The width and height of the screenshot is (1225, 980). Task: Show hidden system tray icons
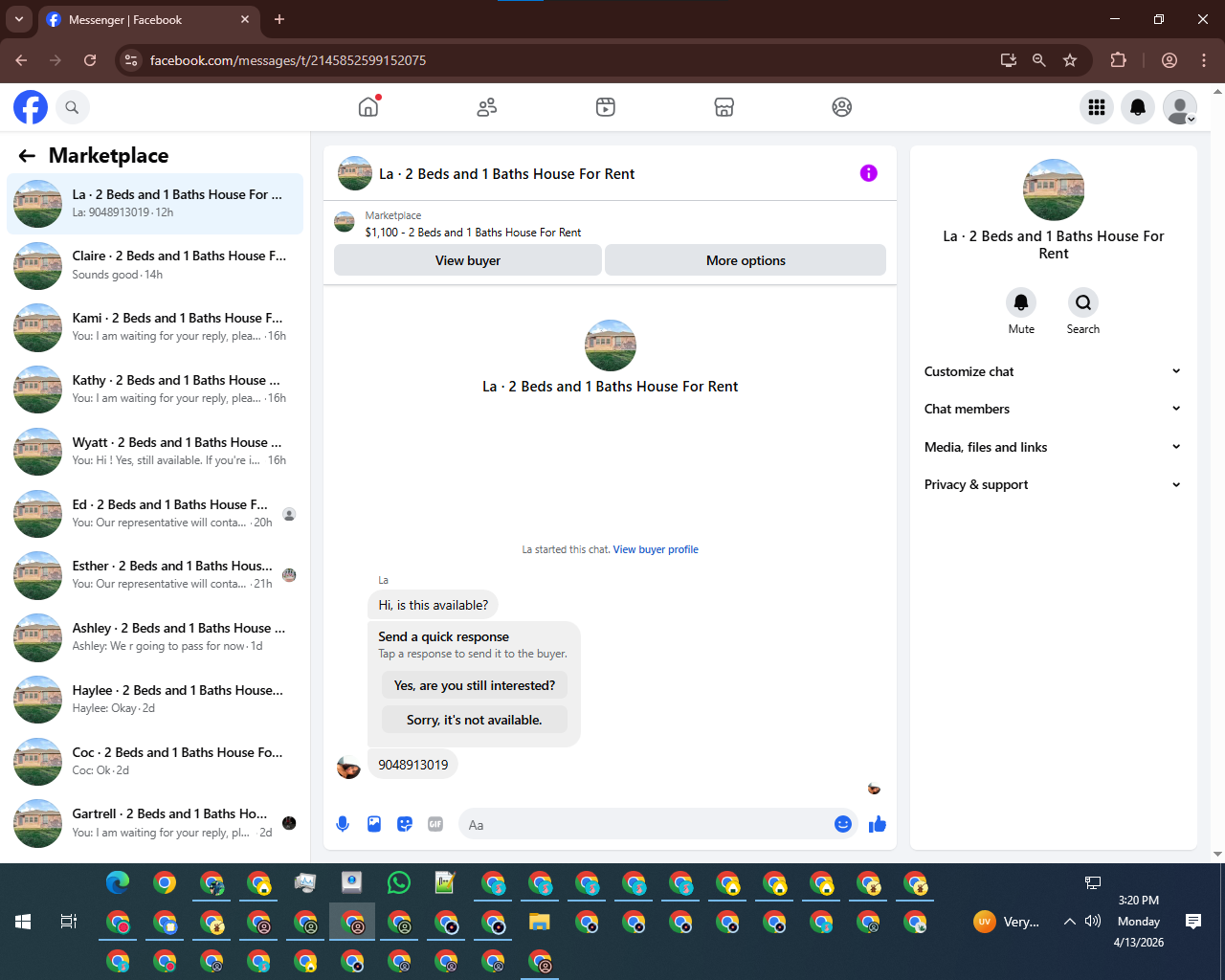point(1069,922)
